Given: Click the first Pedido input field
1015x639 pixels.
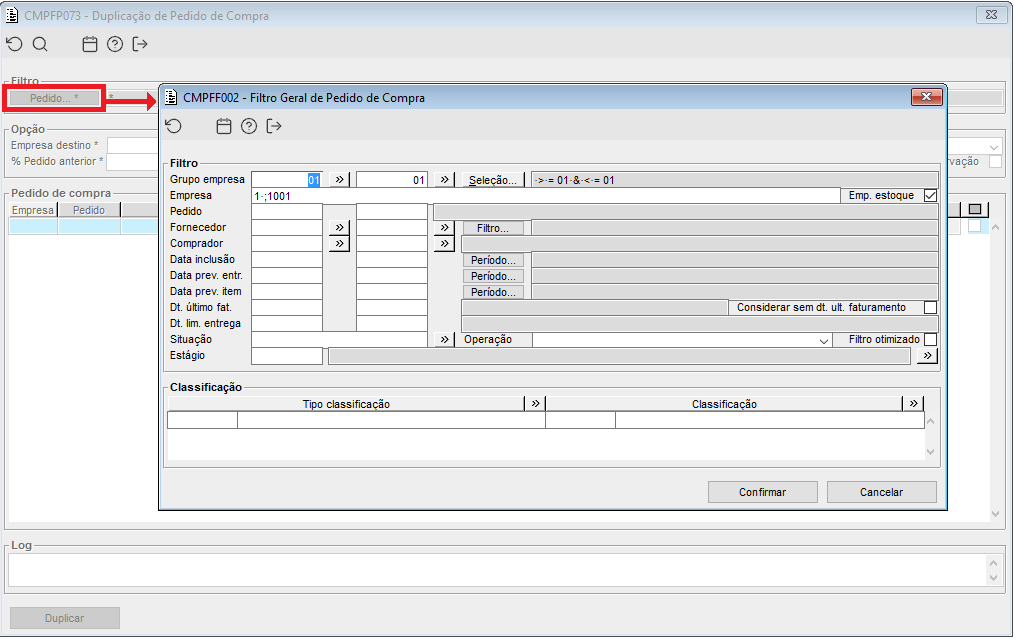Looking at the screenshot, I should (x=287, y=212).
